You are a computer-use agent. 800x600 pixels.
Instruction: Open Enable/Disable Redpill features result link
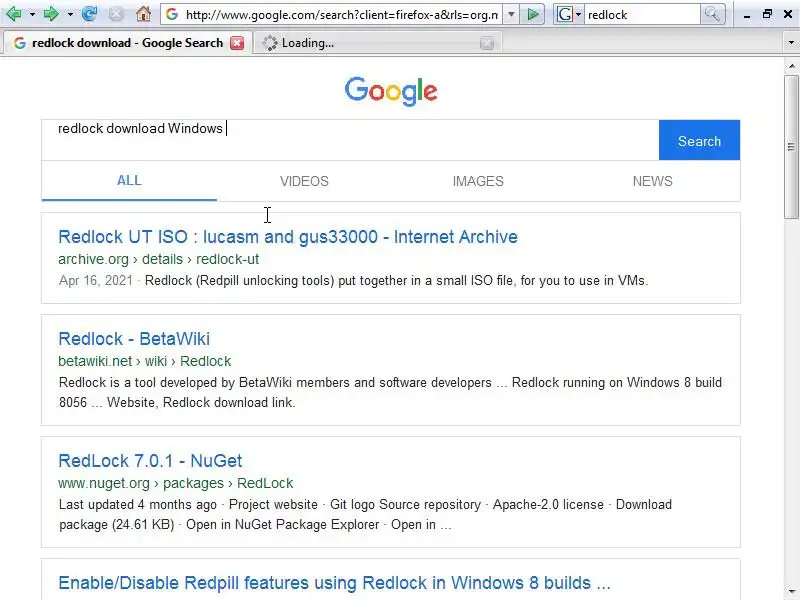[334, 583]
